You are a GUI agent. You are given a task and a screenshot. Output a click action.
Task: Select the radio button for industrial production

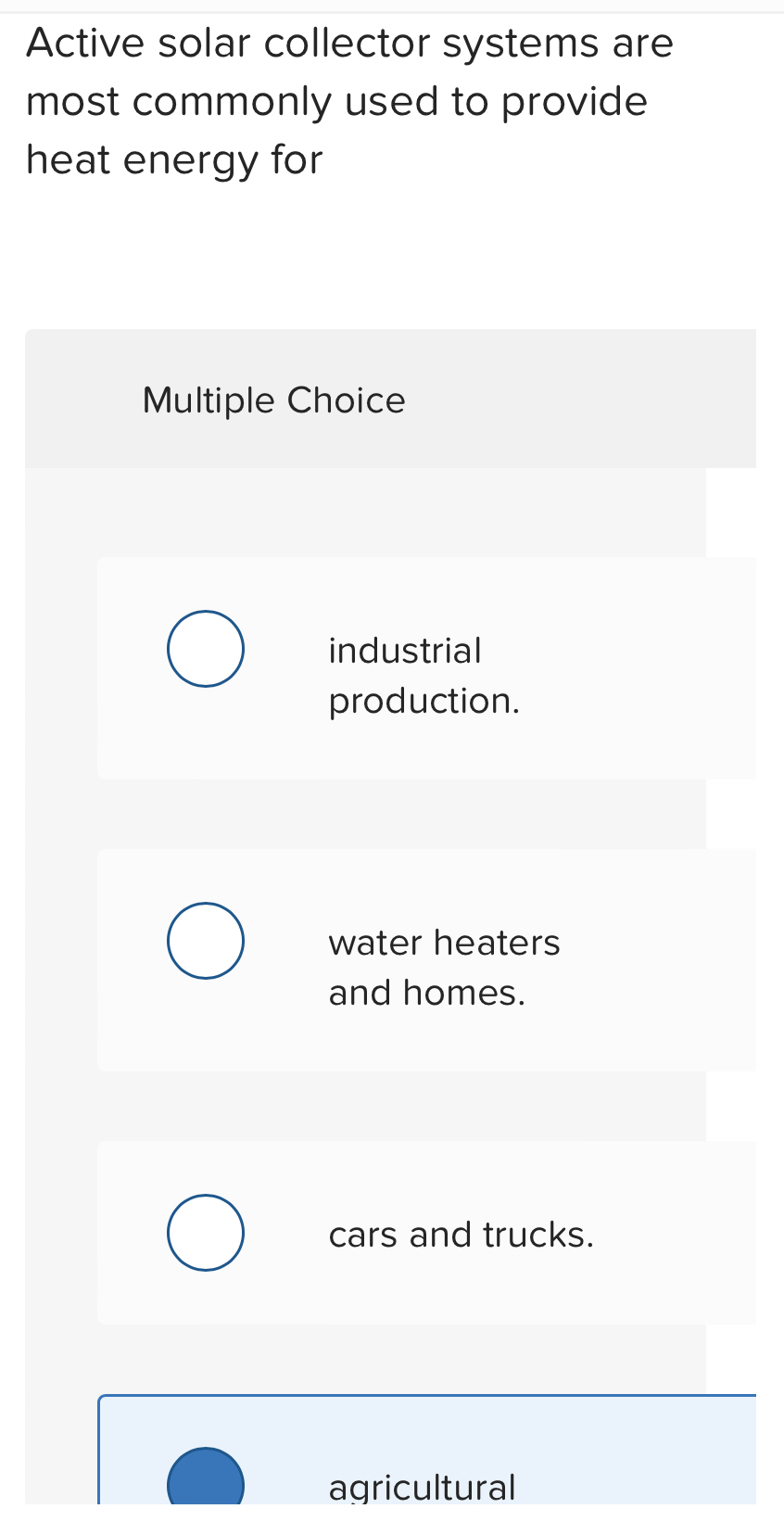point(205,648)
